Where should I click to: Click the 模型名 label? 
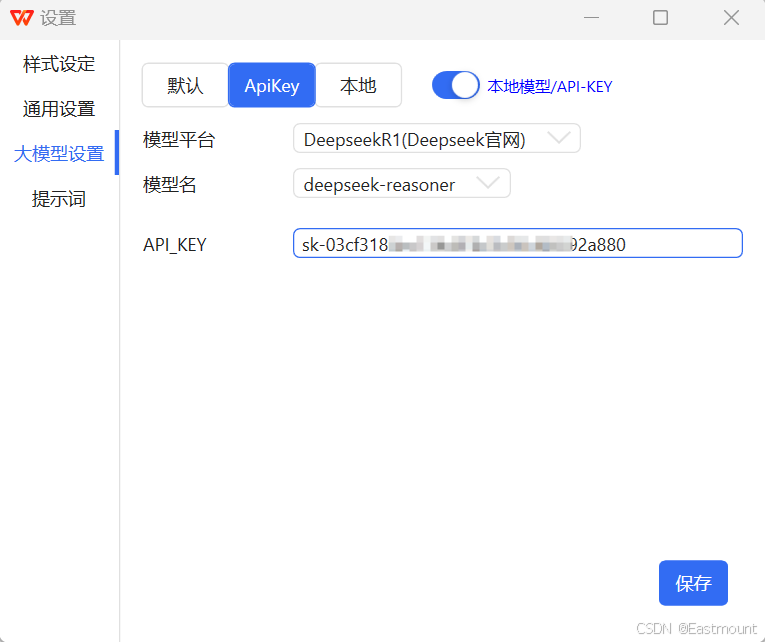tap(169, 185)
